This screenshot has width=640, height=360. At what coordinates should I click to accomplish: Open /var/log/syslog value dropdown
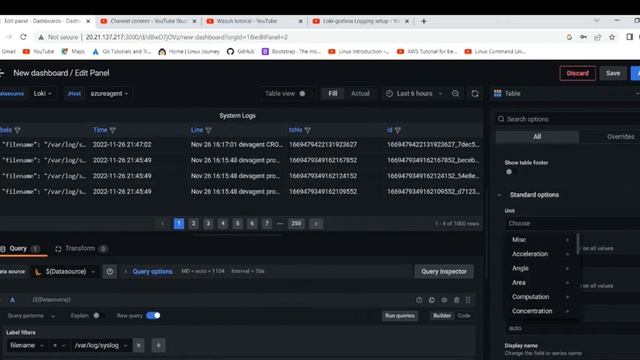[101, 345]
